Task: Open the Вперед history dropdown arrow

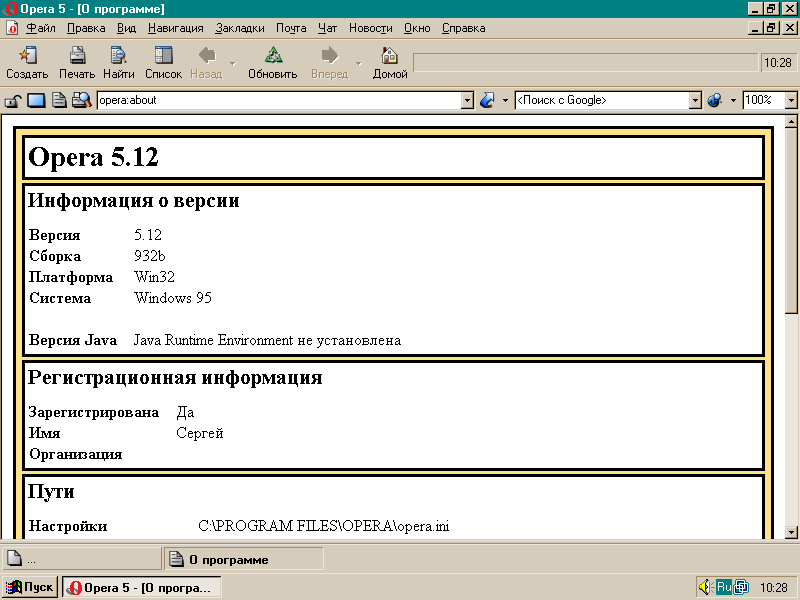Action: [359, 63]
